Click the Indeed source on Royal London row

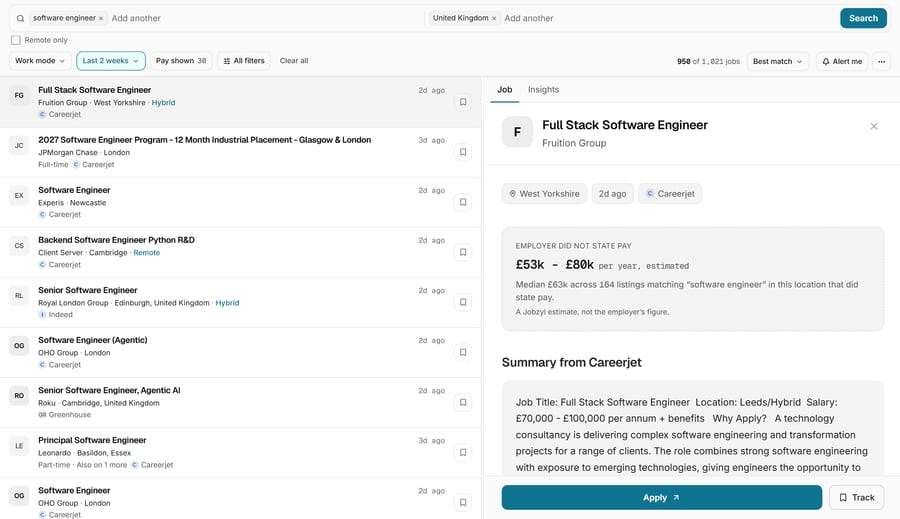pos(56,315)
